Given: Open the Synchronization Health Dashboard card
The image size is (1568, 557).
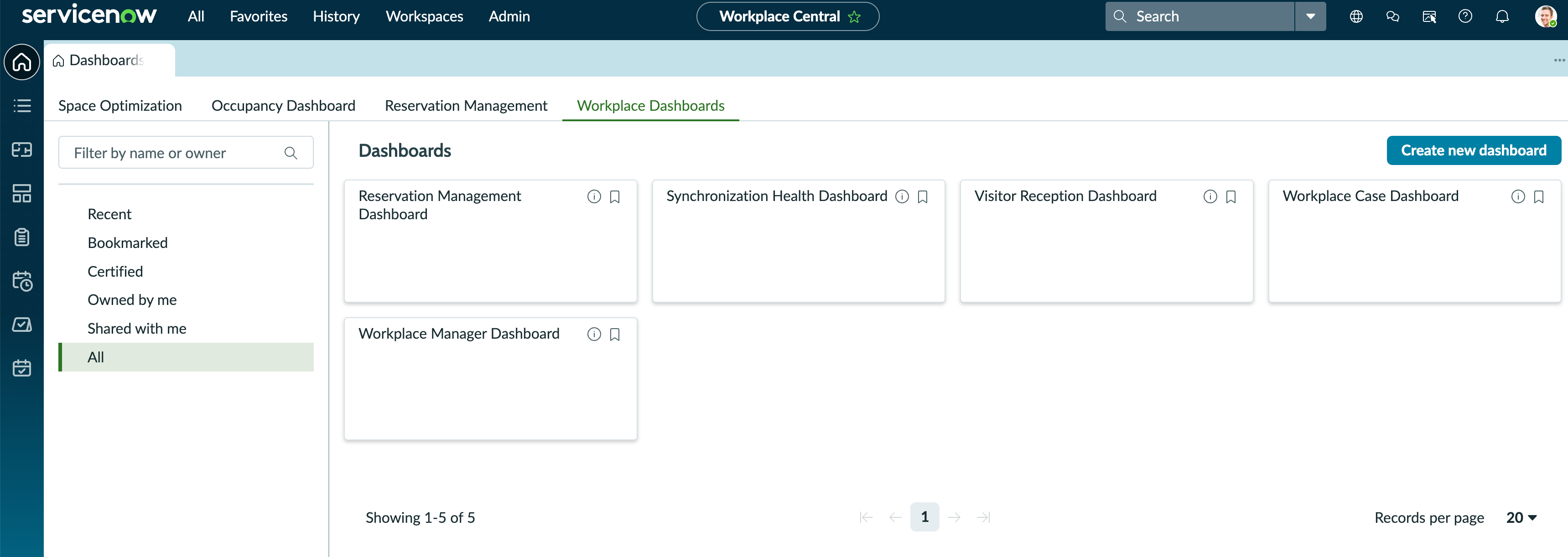Looking at the screenshot, I should (x=798, y=241).
